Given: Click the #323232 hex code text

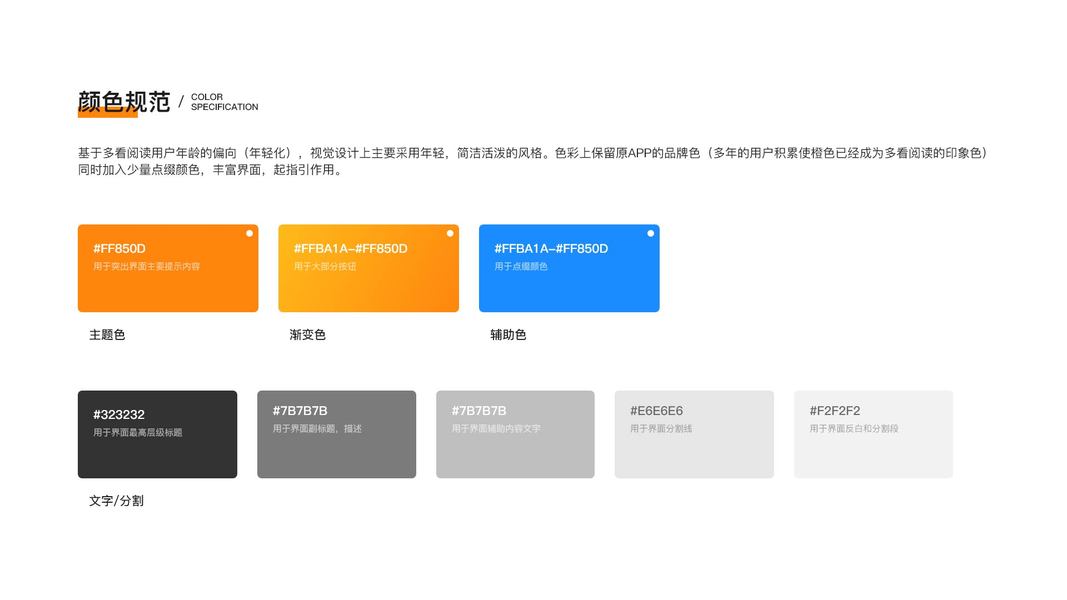Looking at the screenshot, I should (x=119, y=414).
